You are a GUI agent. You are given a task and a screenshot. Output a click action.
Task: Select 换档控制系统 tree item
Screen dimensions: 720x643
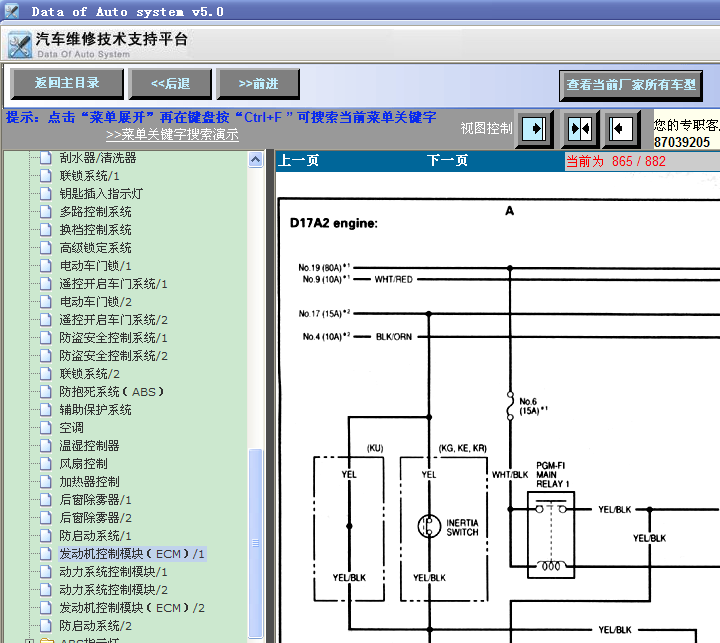[x=96, y=230]
